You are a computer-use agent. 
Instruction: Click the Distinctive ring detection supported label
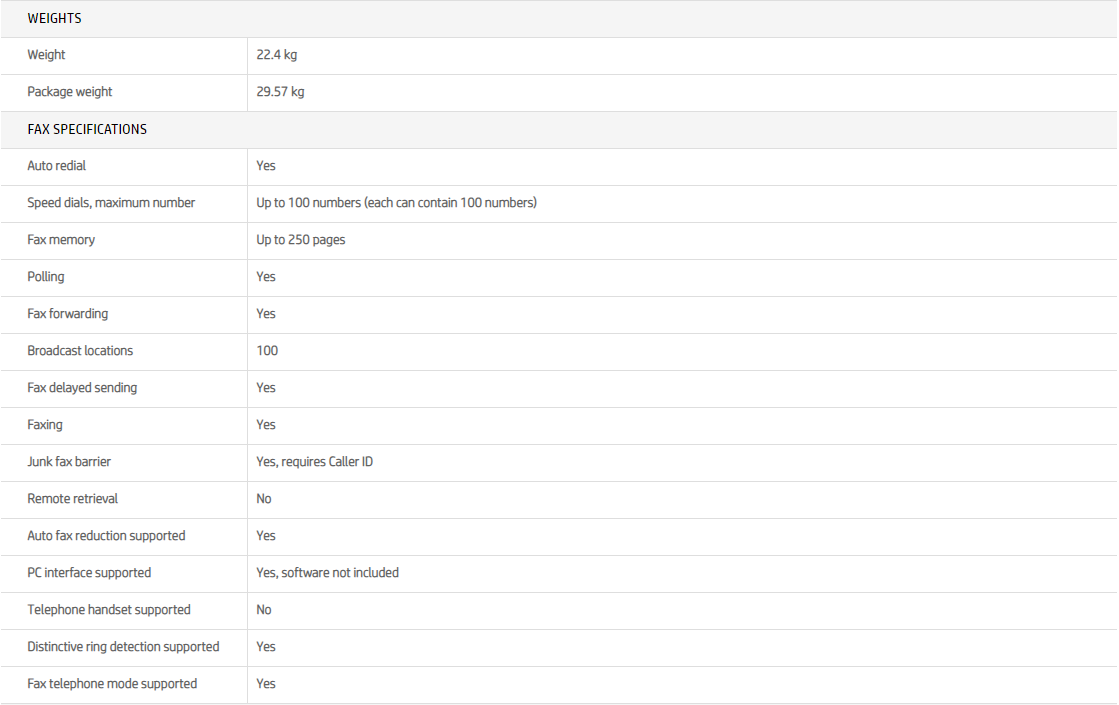click(123, 647)
